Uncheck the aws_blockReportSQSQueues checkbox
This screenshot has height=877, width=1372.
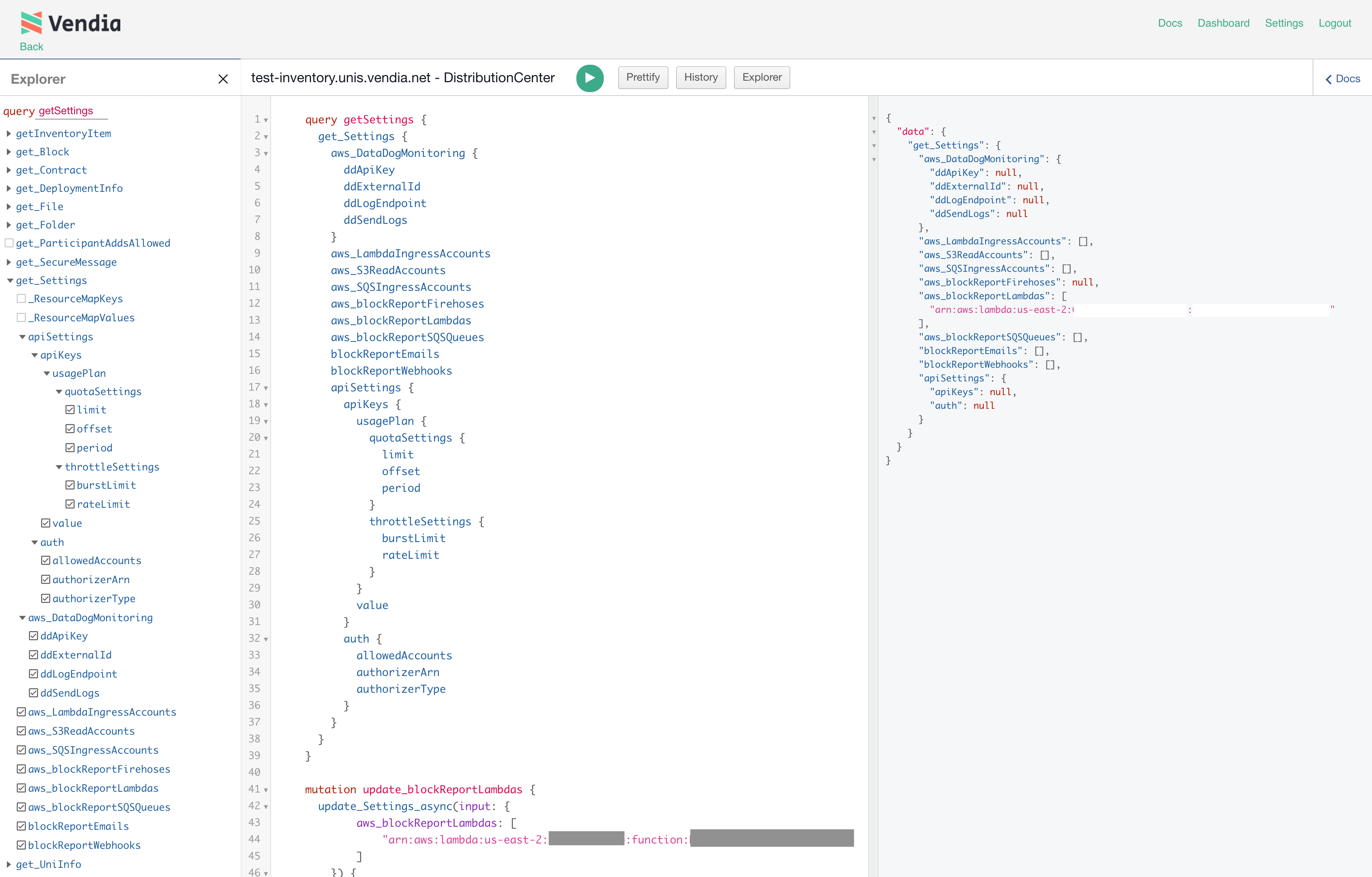tap(21, 807)
